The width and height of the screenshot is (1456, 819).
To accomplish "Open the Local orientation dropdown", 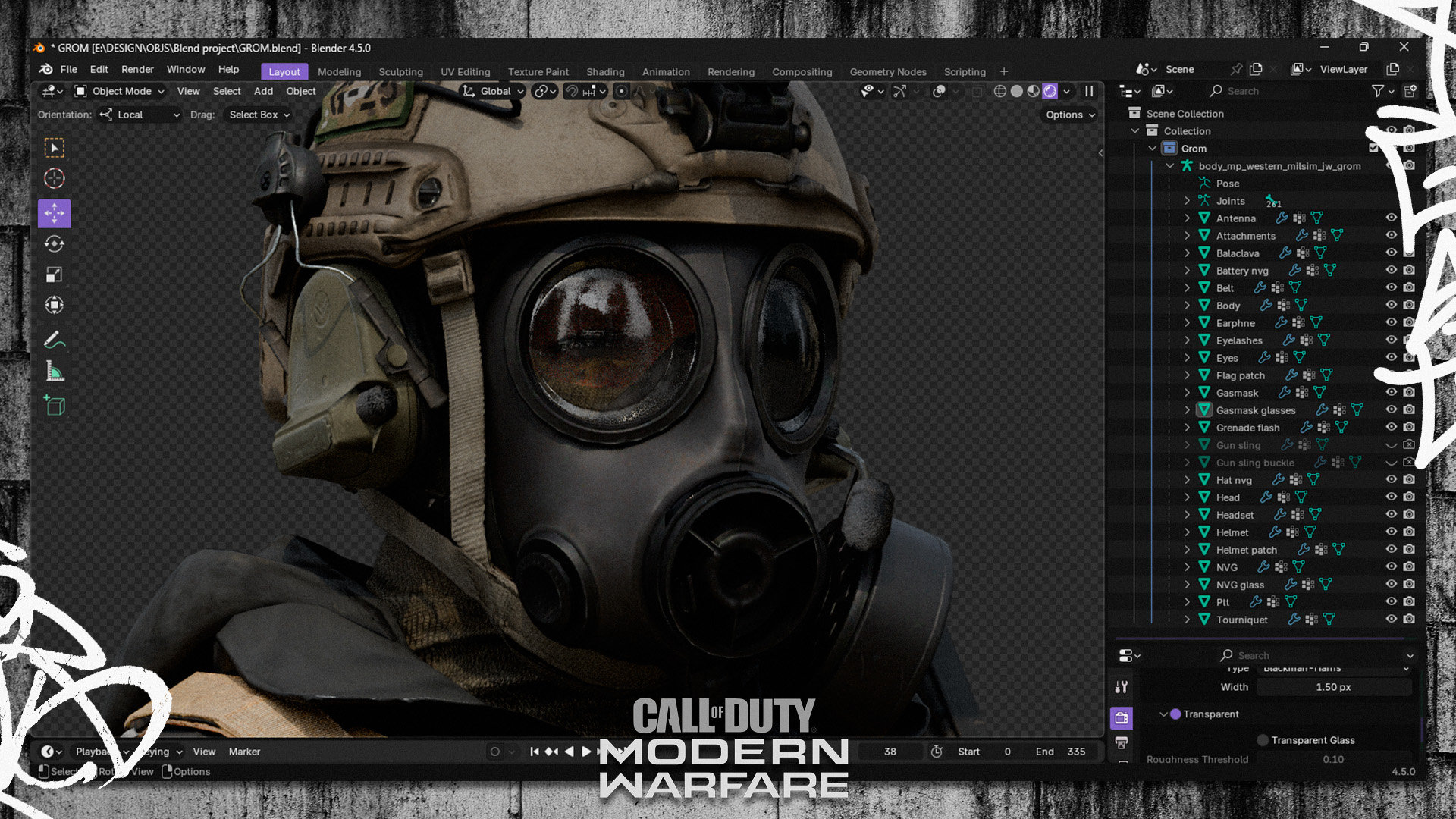I will [x=140, y=115].
